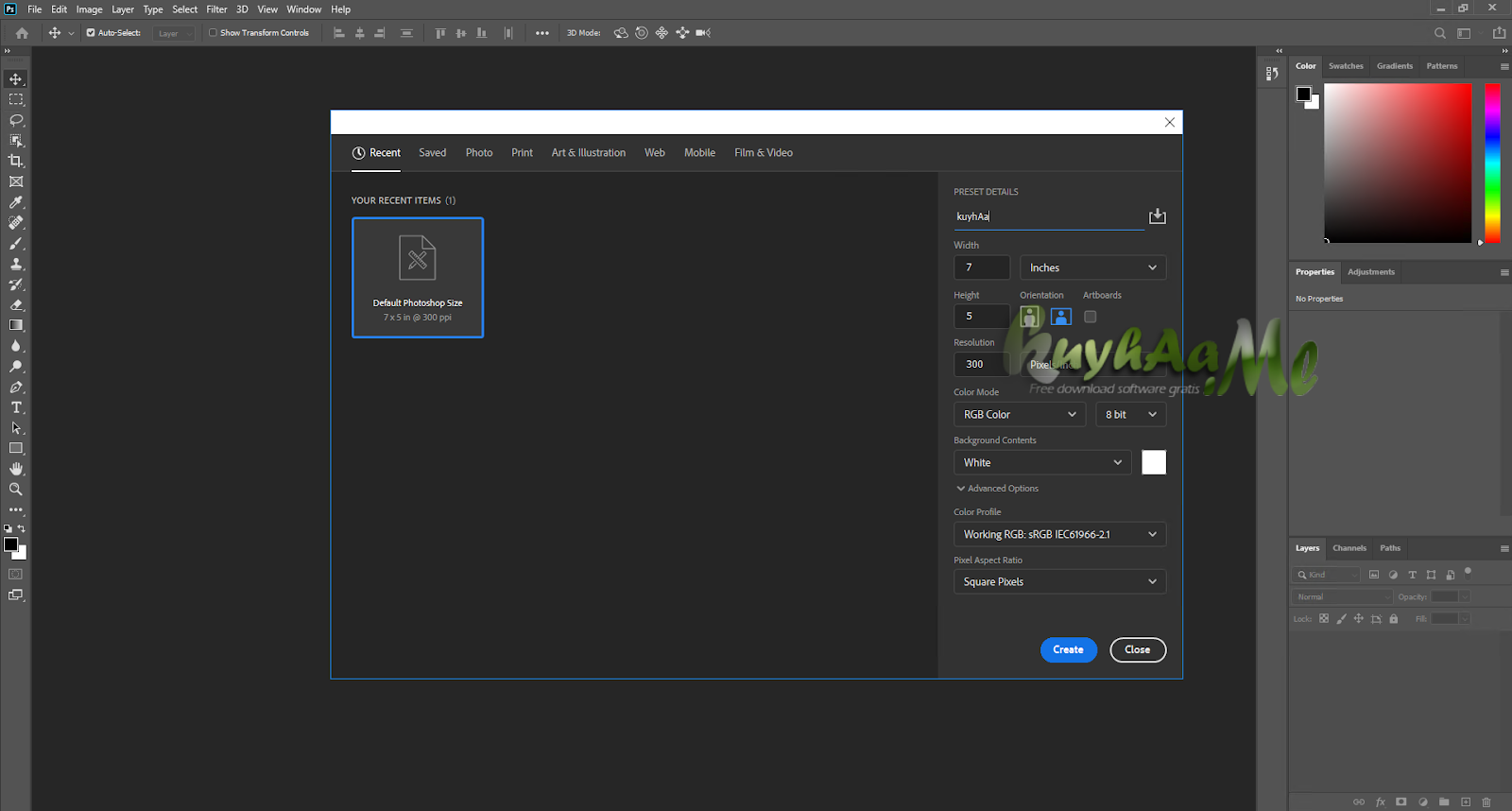Open the Filter menu
The width and height of the screenshot is (1512, 811).
click(216, 9)
